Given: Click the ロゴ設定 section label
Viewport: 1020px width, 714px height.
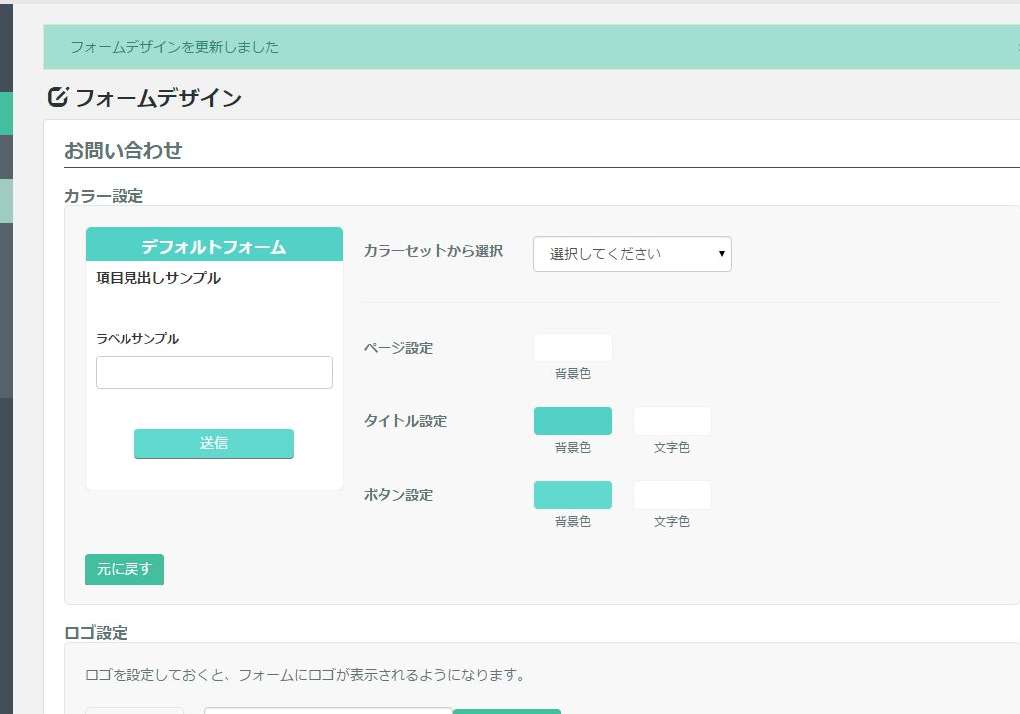Looking at the screenshot, I should pyautogui.click(x=96, y=632).
